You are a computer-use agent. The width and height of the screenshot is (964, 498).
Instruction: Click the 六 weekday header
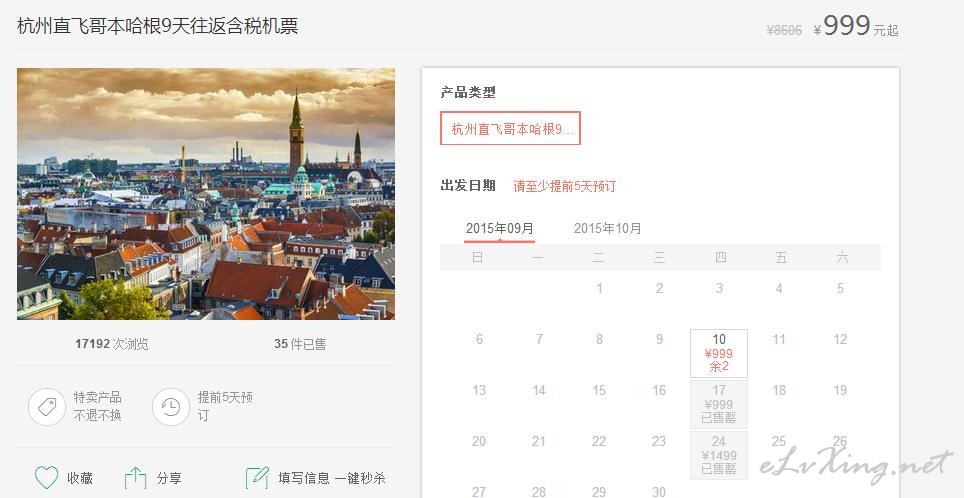click(842, 258)
